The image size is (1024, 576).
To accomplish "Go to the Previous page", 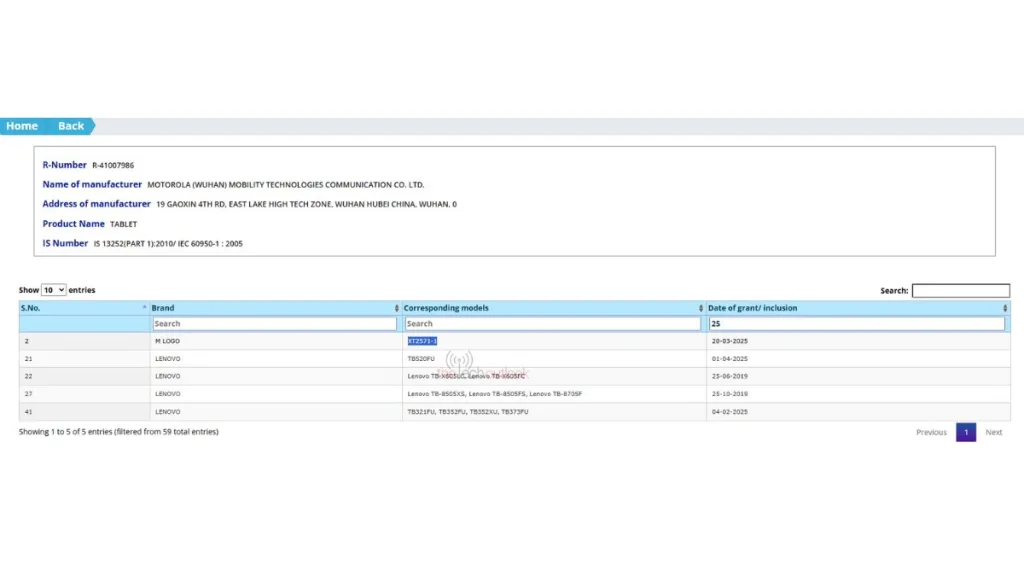I will click(931, 432).
